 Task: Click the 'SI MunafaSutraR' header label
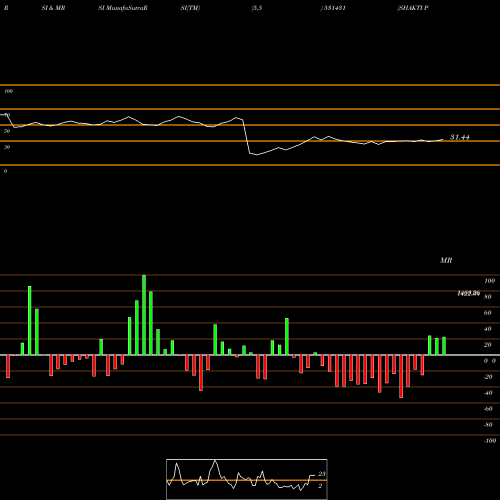point(123,8)
